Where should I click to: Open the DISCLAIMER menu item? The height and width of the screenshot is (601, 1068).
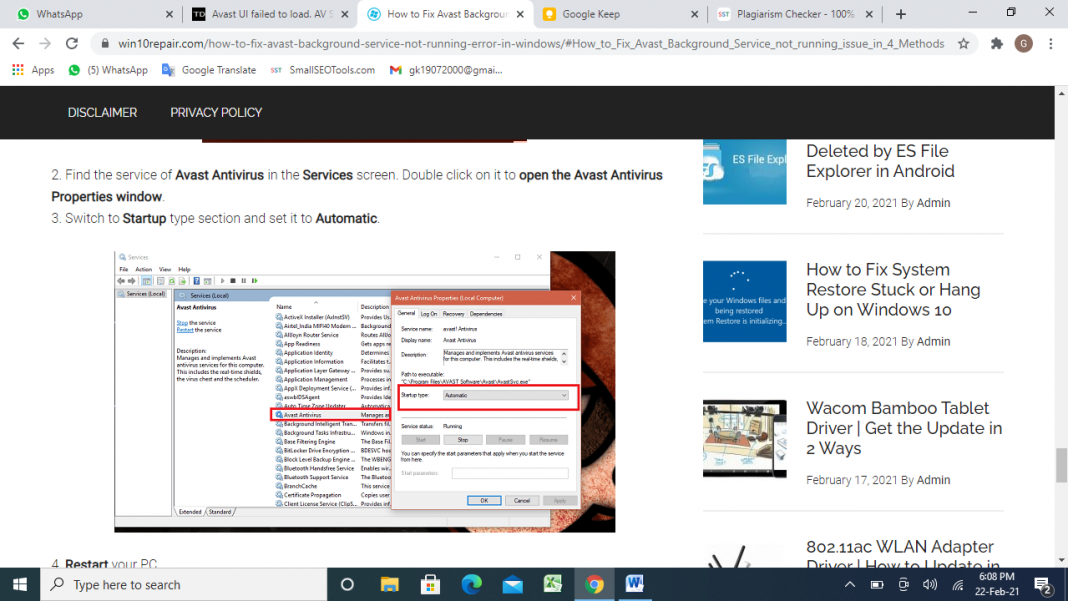pyautogui.click(x=102, y=112)
